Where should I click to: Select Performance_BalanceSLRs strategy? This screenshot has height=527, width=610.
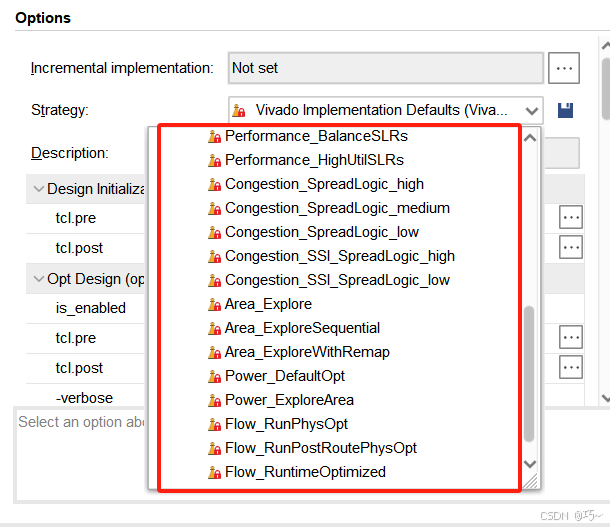[x=316, y=136]
